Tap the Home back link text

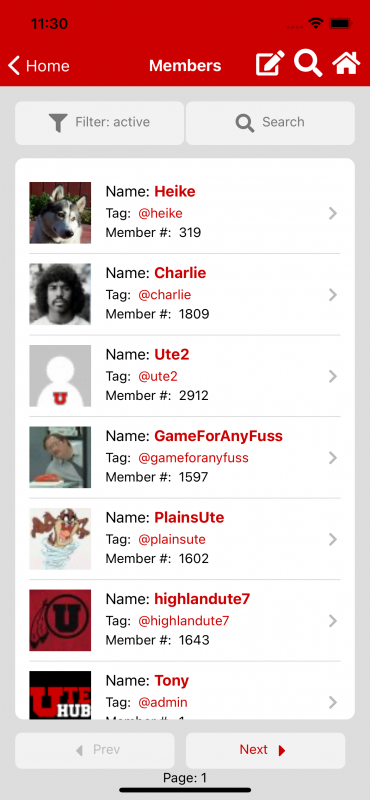click(47, 66)
